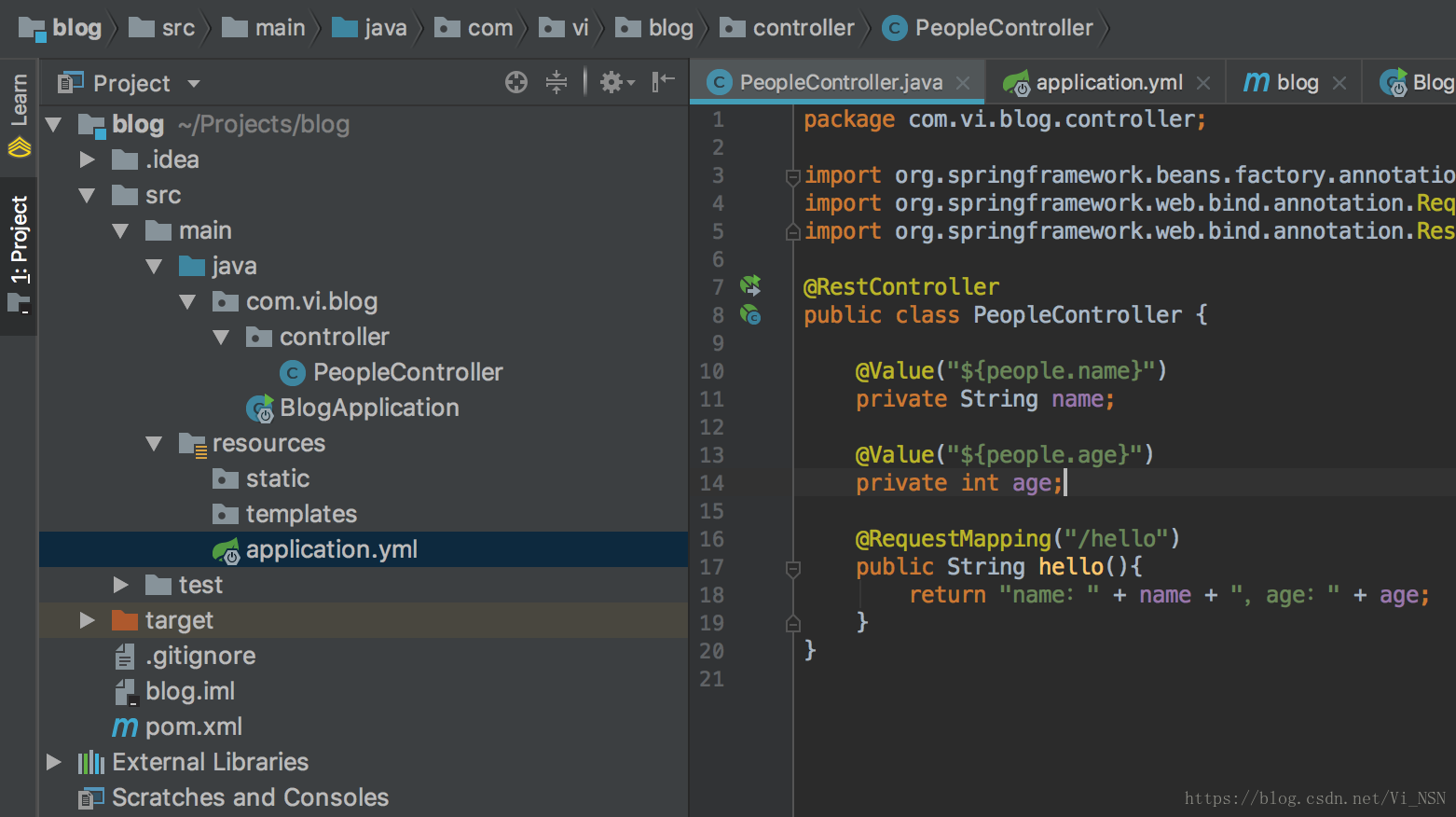1456x817 pixels.
Task: Click the Project view icon in panel header
Action: click(71, 82)
